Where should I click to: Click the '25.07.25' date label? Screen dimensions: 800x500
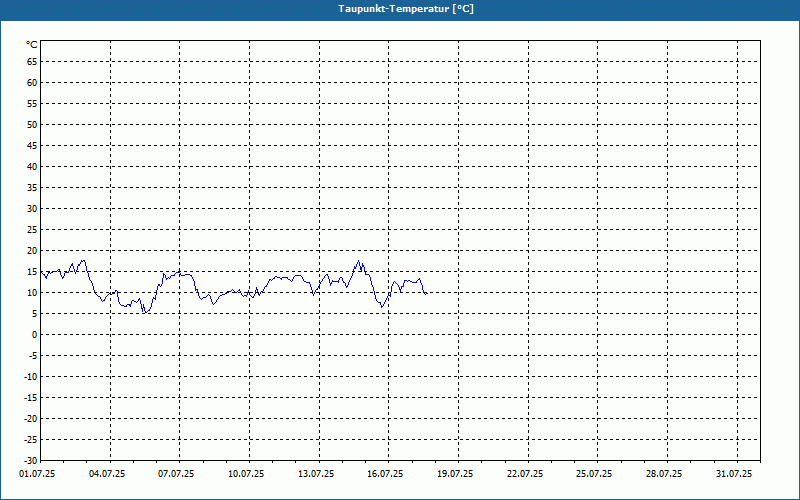(x=594, y=474)
